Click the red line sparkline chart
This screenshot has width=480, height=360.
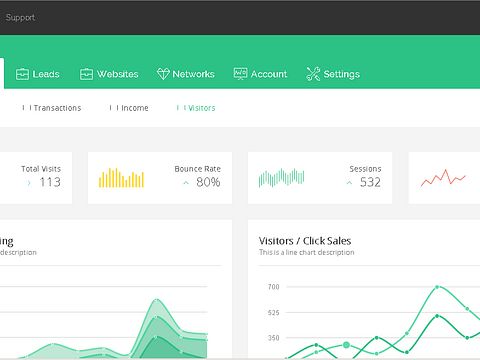(443, 178)
